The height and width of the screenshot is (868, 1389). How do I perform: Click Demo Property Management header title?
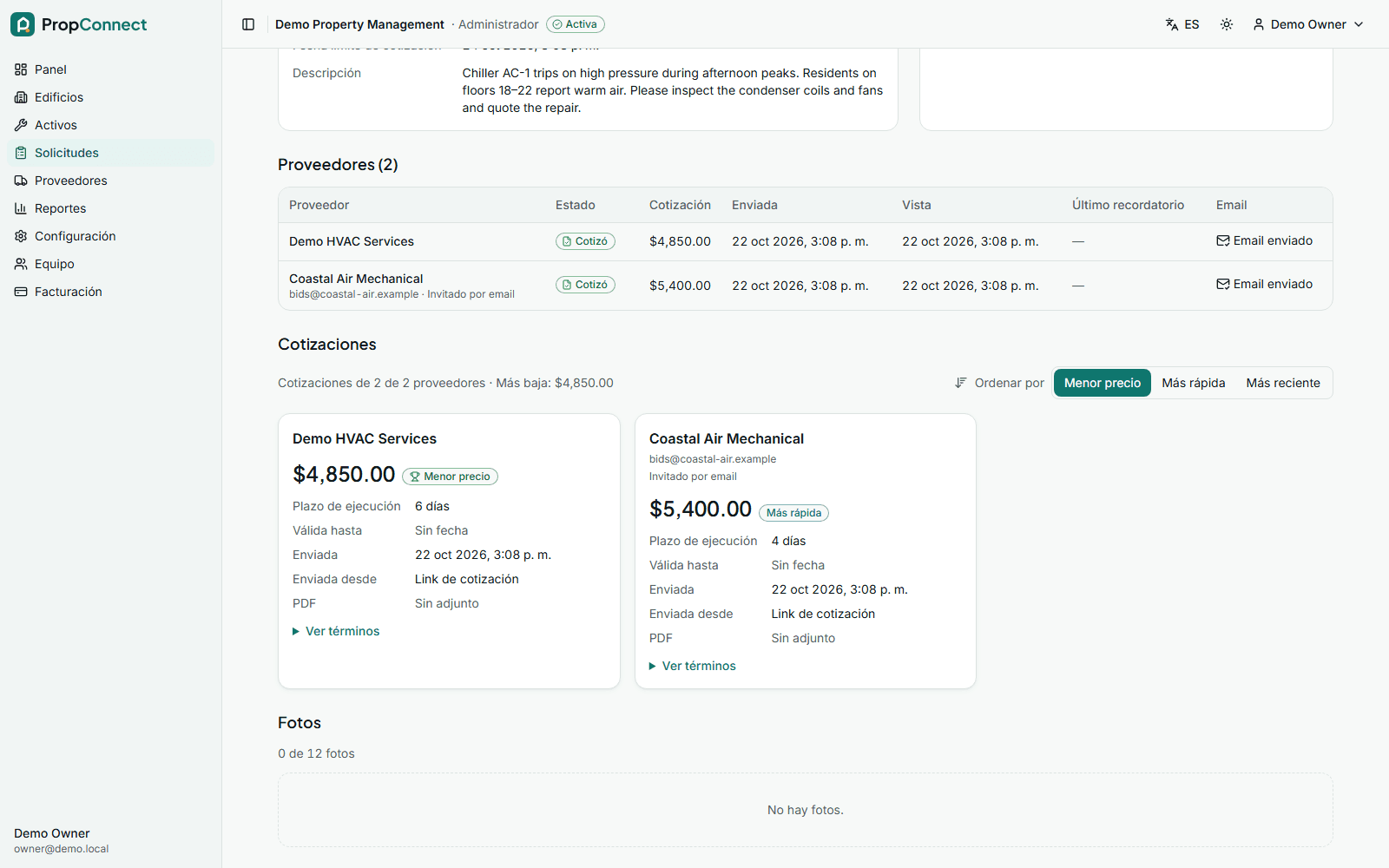(359, 24)
